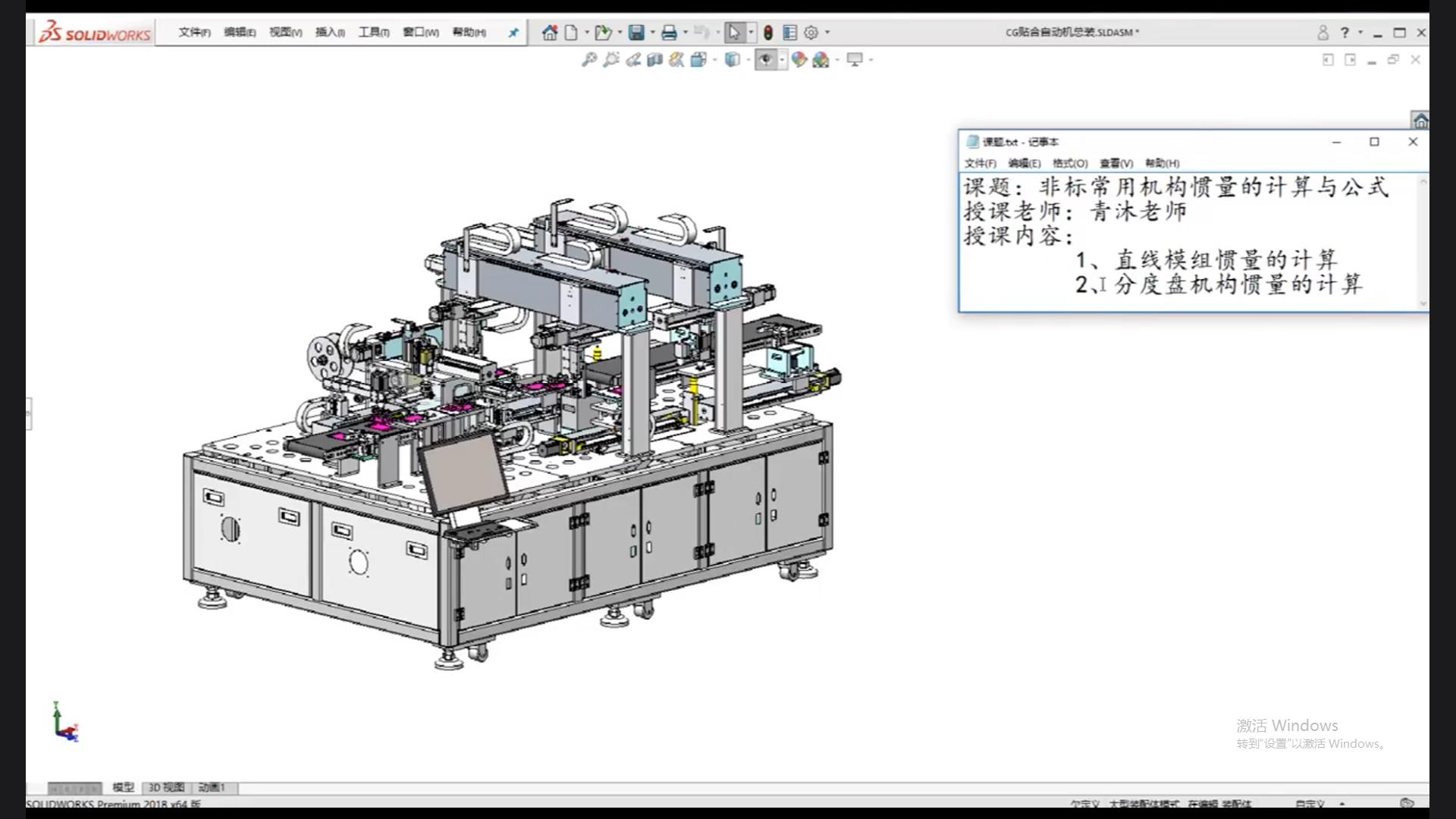The height and width of the screenshot is (819, 1456).
Task: Expand the New document dropdown arrow
Action: coord(586,33)
